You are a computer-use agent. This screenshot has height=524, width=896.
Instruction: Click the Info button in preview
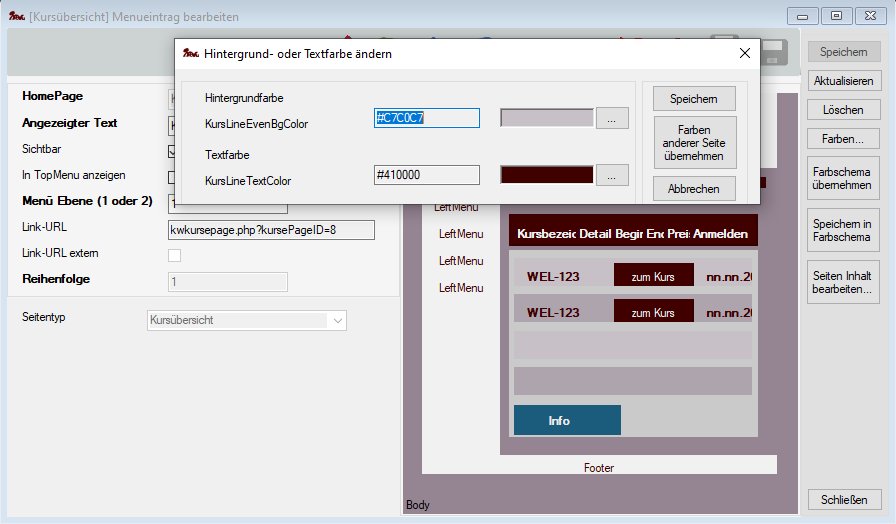point(567,420)
